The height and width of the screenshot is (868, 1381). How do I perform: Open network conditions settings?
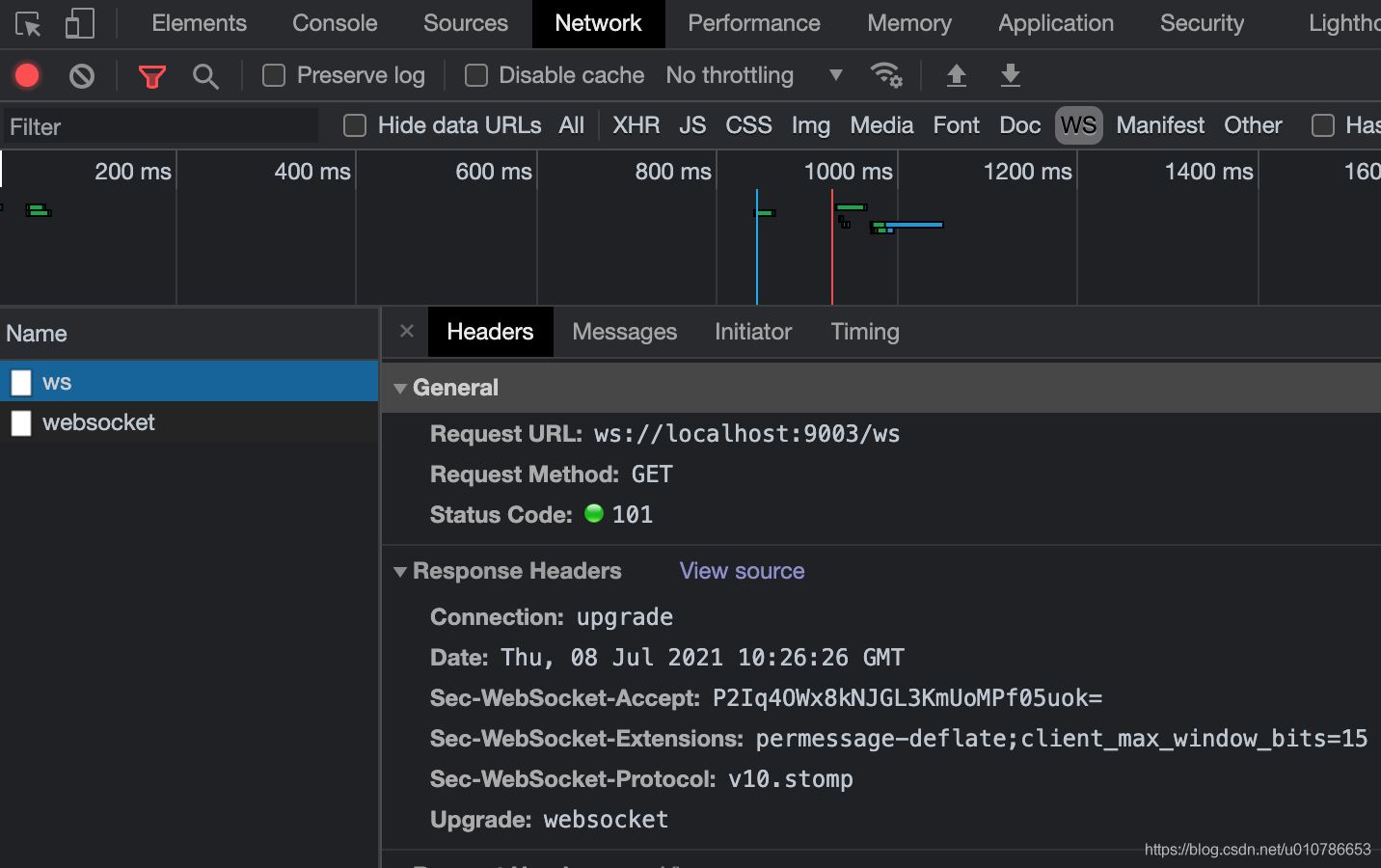(886, 75)
